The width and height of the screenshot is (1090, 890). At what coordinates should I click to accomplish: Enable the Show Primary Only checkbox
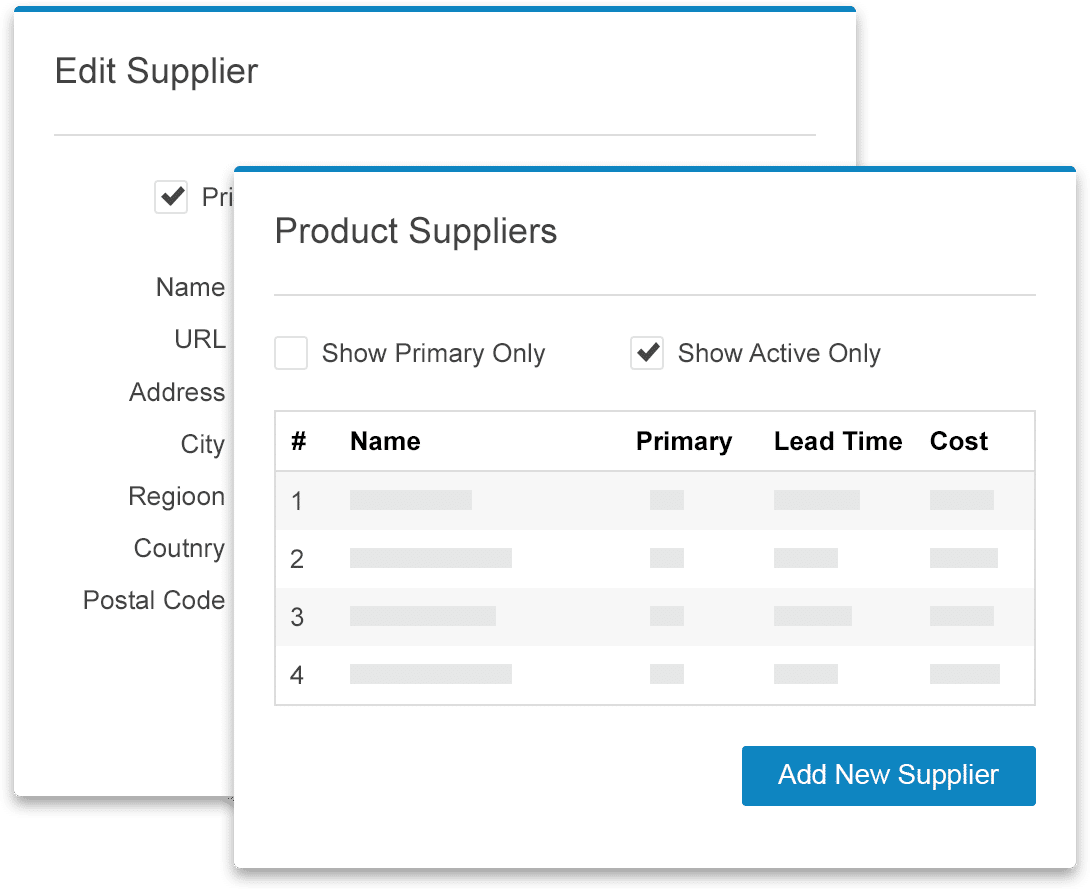(x=291, y=354)
